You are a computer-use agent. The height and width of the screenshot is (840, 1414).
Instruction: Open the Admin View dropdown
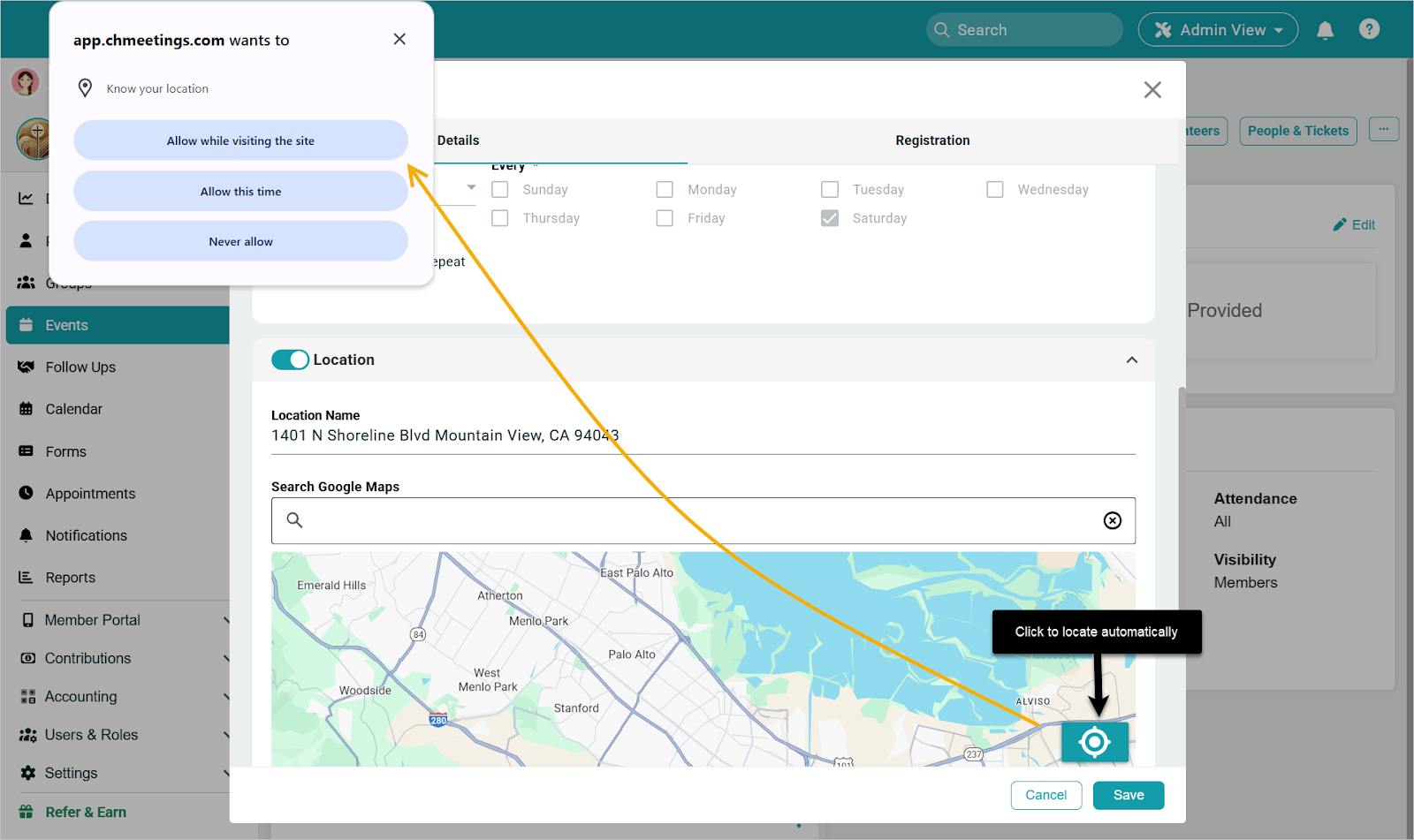click(x=1217, y=30)
